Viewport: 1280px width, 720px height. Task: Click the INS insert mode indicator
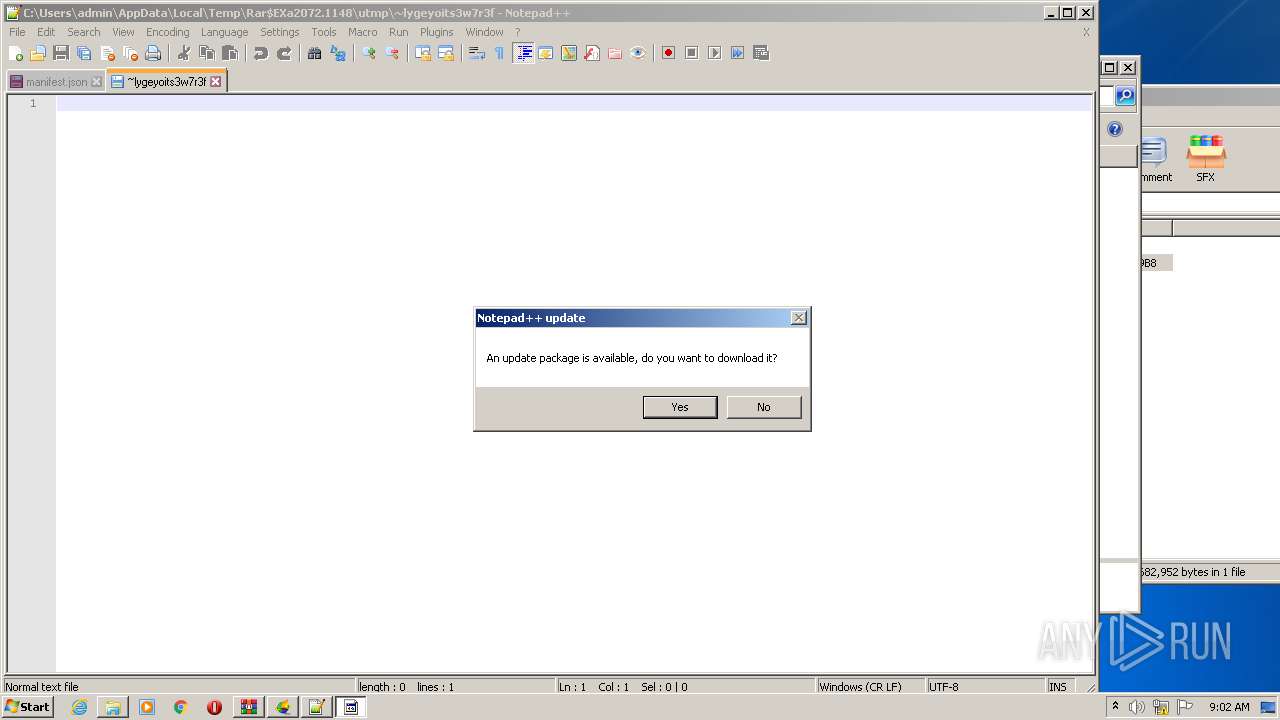(1058, 687)
